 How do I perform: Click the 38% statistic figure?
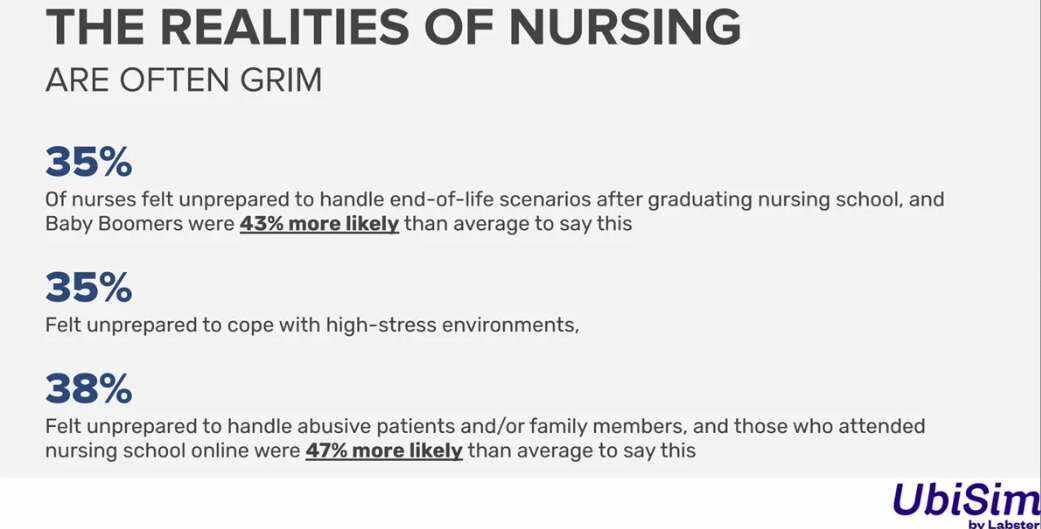(88, 389)
